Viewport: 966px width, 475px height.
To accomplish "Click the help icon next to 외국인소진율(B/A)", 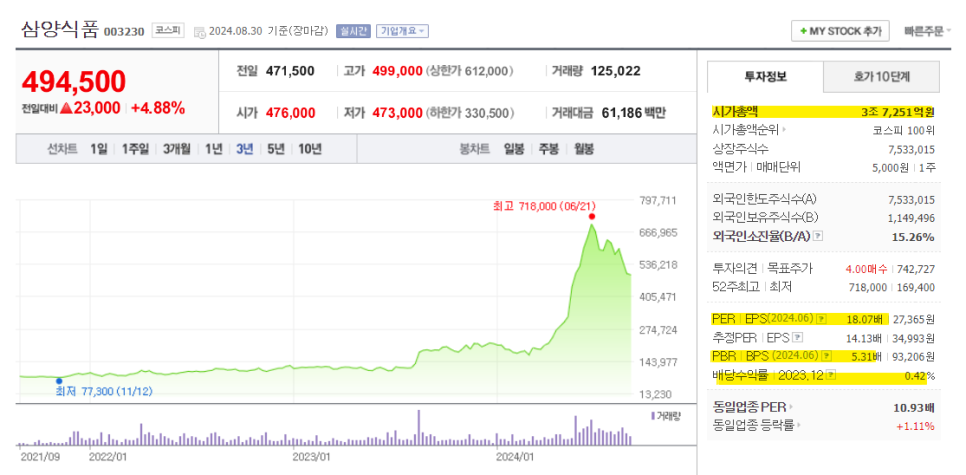I will click(818, 237).
